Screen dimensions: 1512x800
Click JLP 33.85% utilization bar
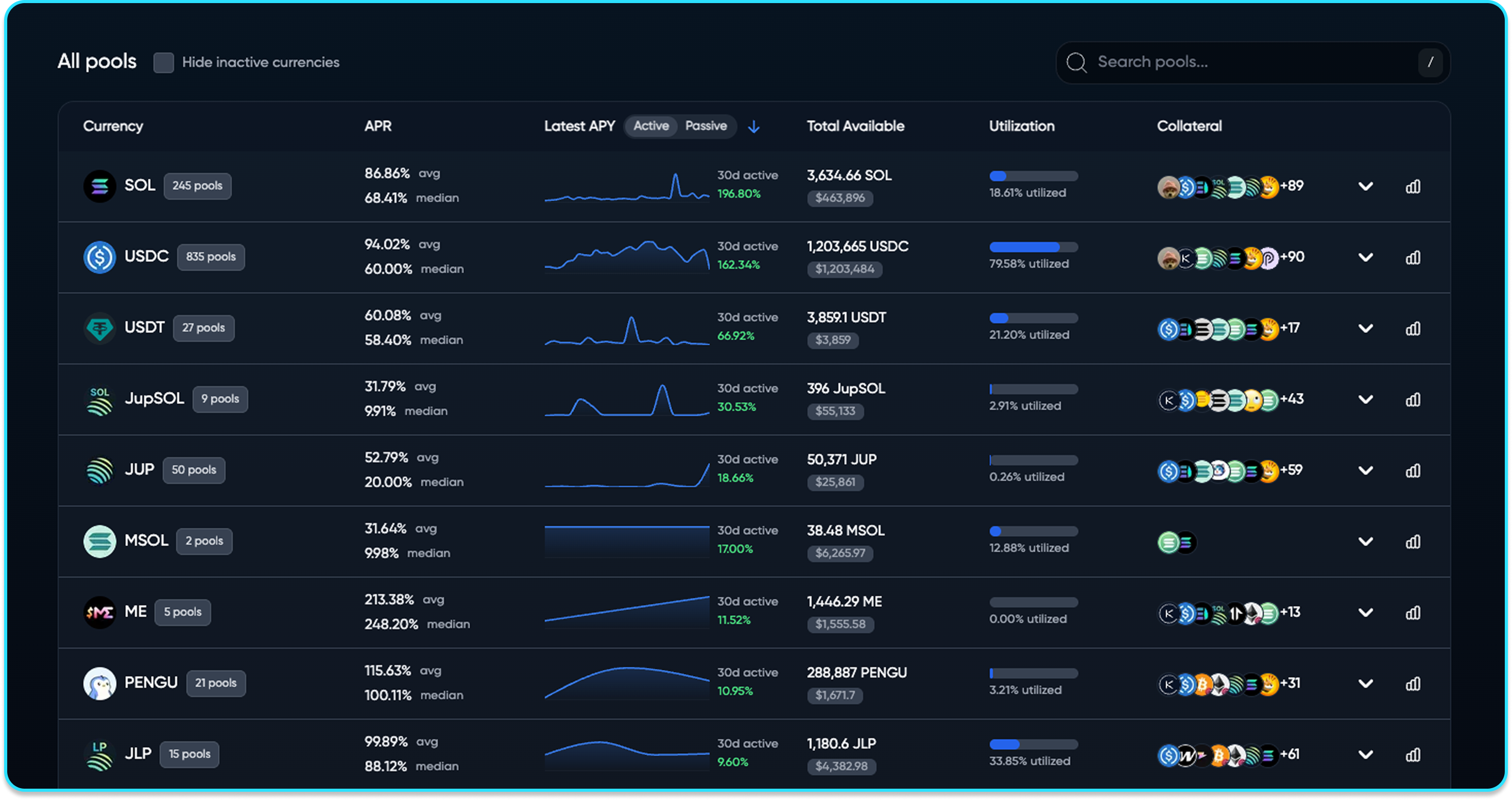coord(1033,744)
